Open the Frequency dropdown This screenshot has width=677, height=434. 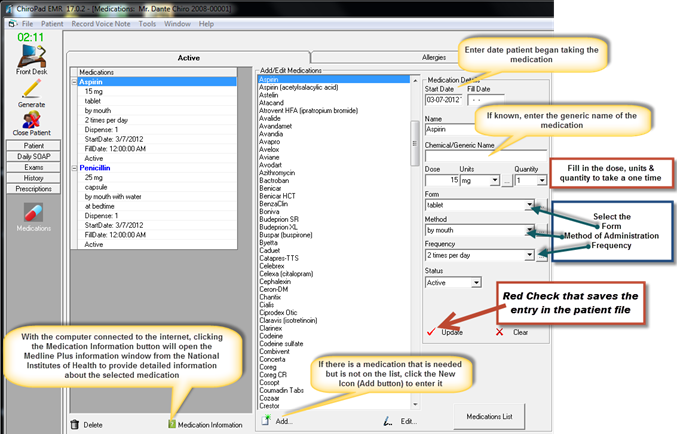pos(529,255)
